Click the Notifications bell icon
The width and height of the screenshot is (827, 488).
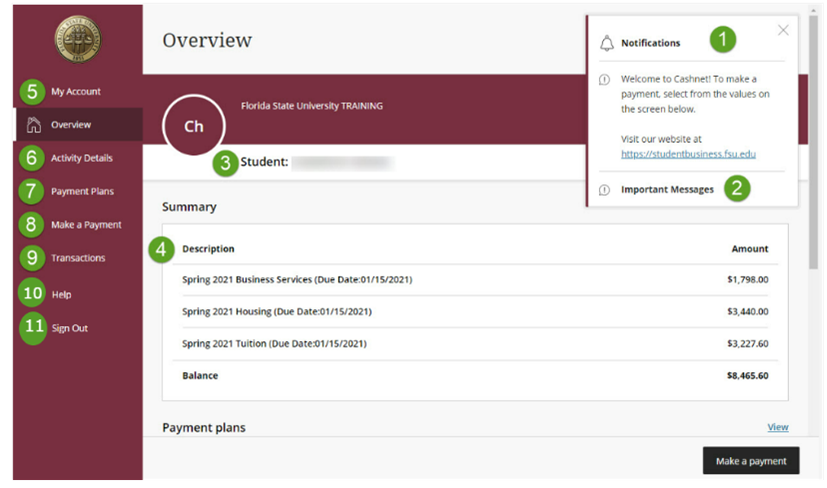tap(606, 43)
